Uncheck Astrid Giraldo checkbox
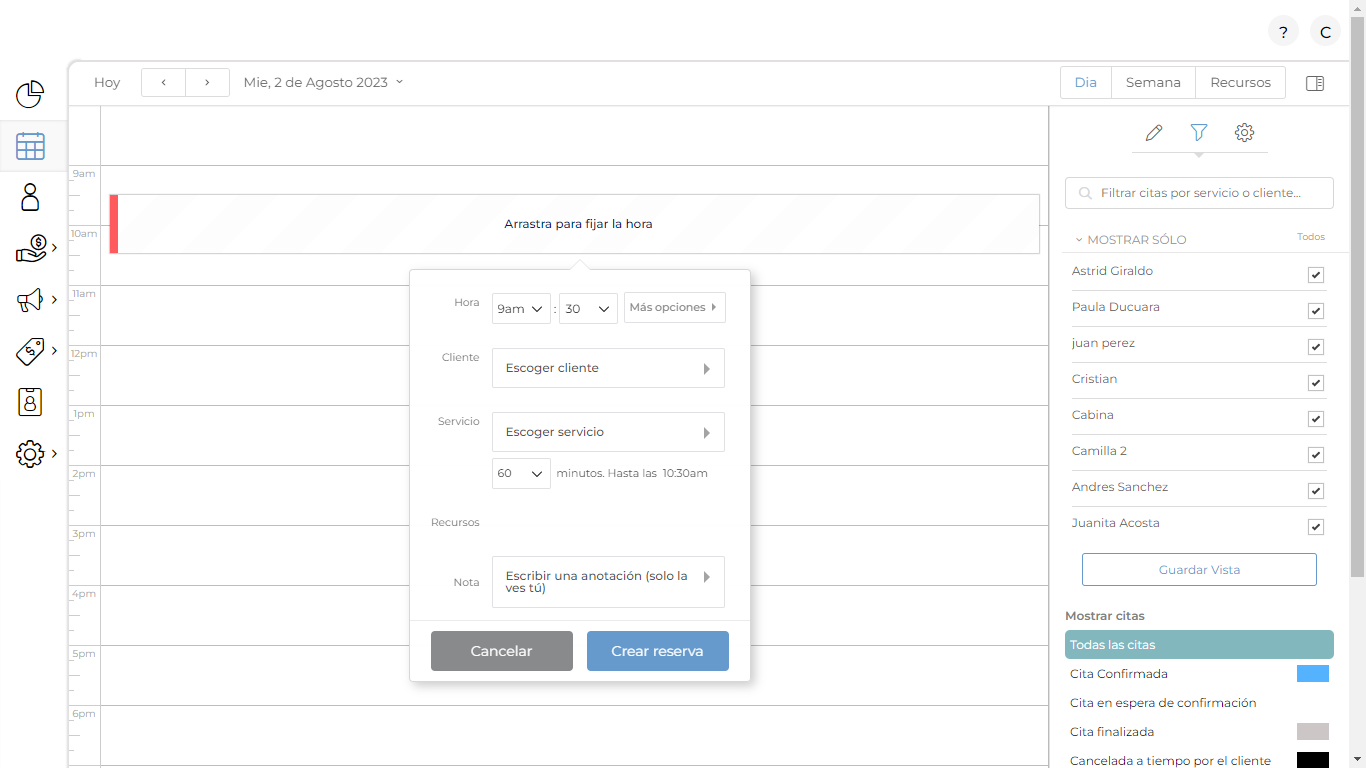 1316,275
